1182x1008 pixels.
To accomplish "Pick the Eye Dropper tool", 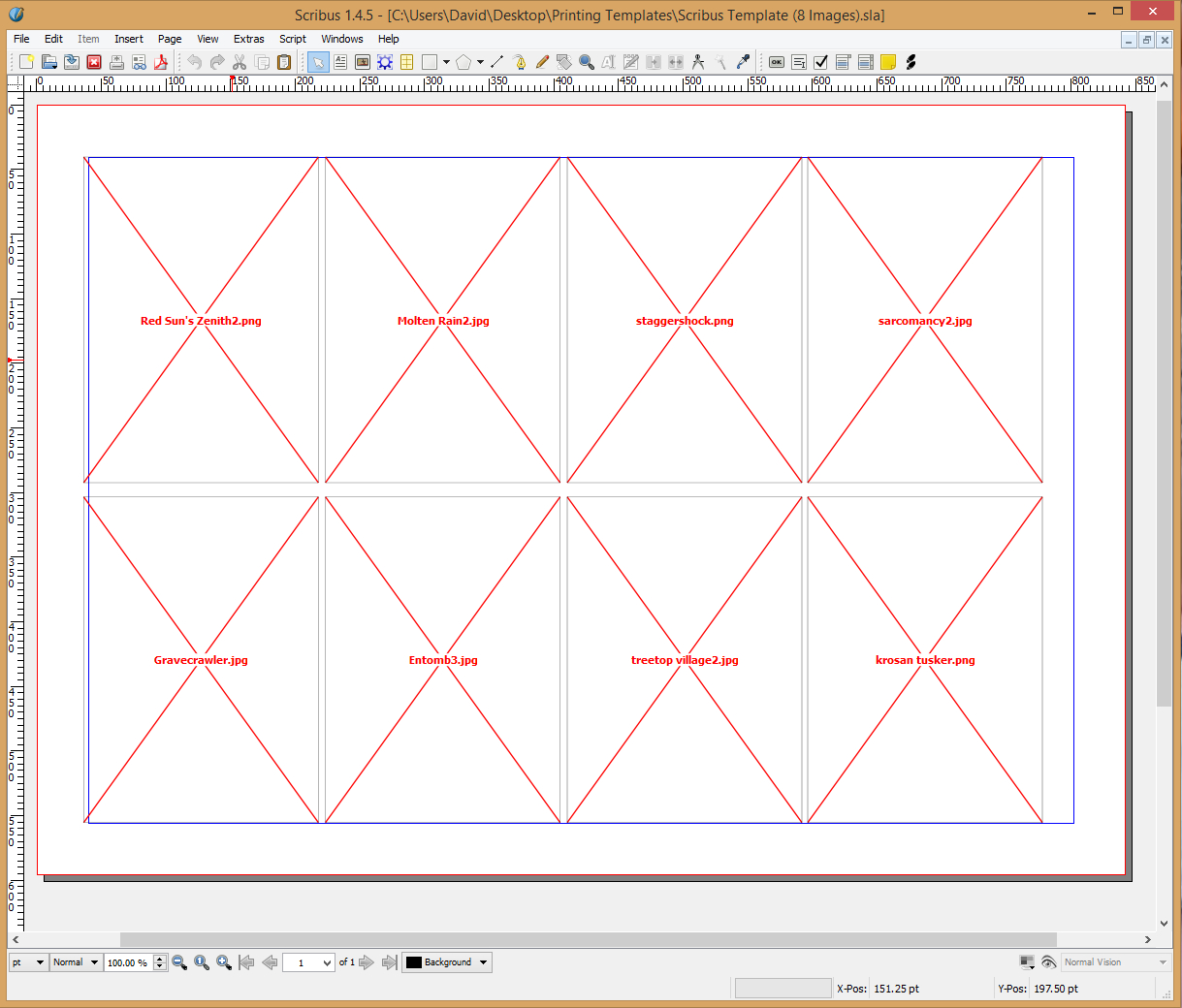I will click(x=743, y=62).
